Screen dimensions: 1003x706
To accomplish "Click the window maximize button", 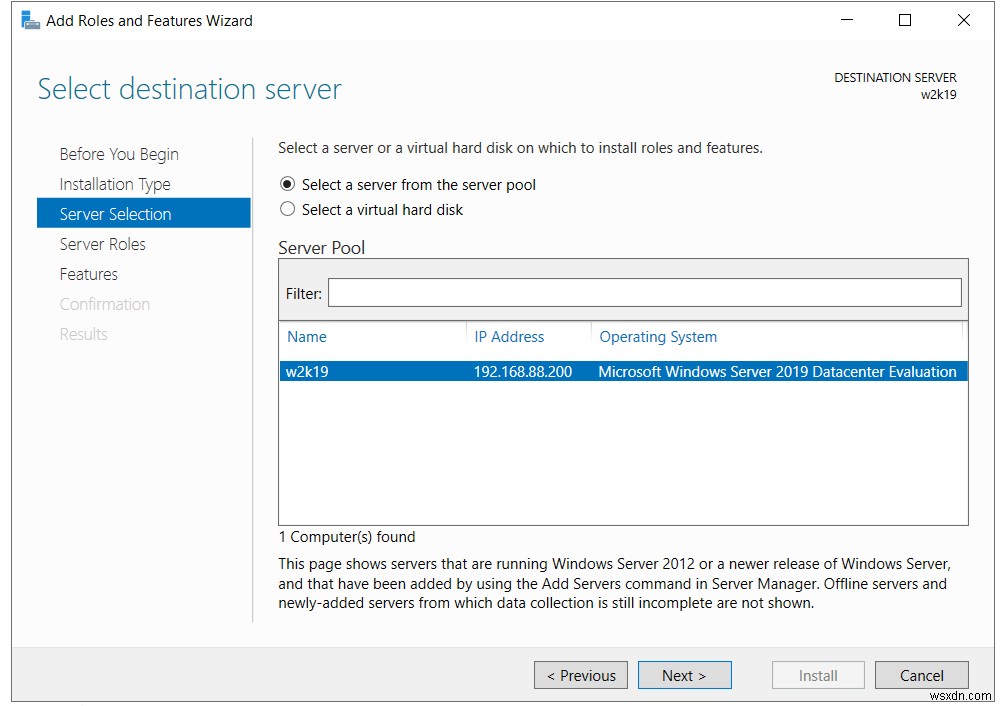I will pos(904,20).
